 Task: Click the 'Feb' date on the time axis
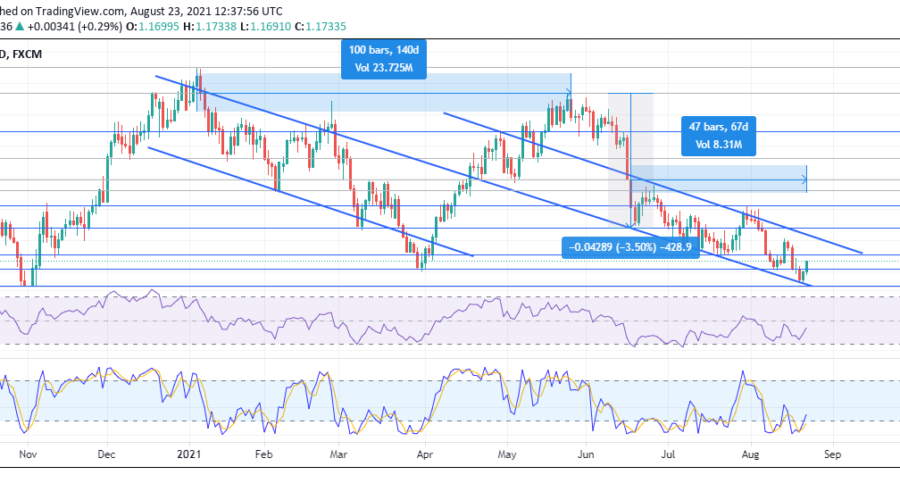pyautogui.click(x=263, y=454)
